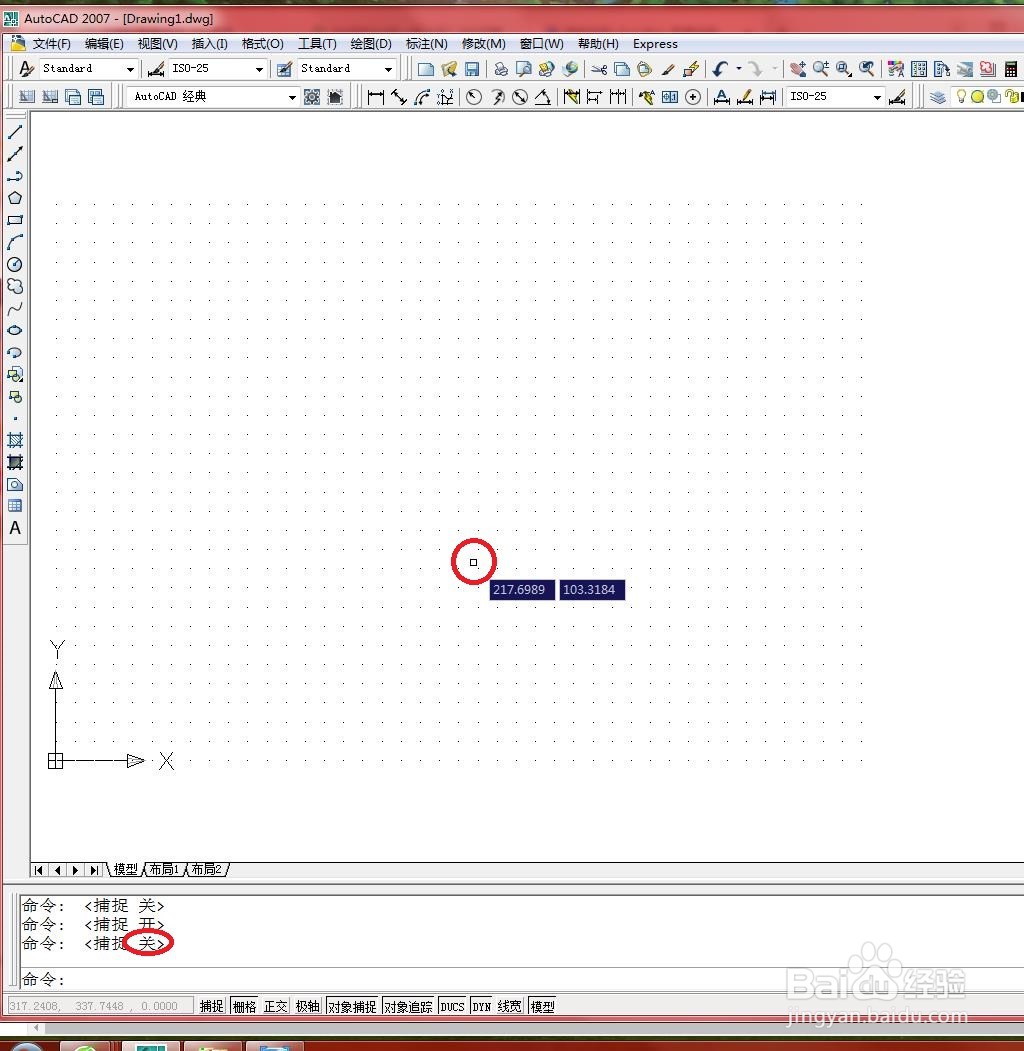Open the Layer Properties Manager icon

938,97
